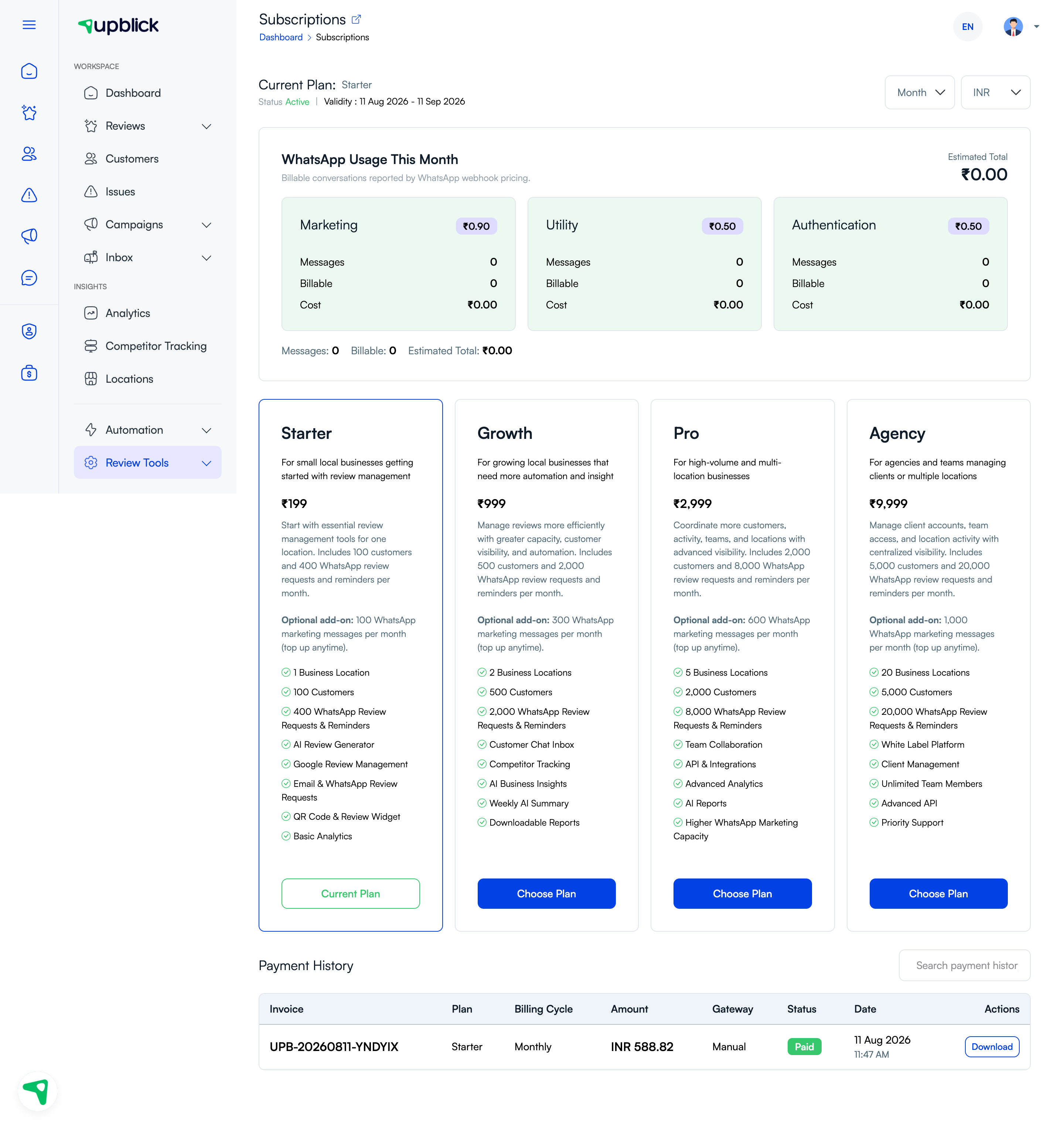Click the user avatar picture
The height and width of the screenshot is (1126, 1064).
click(x=1013, y=26)
